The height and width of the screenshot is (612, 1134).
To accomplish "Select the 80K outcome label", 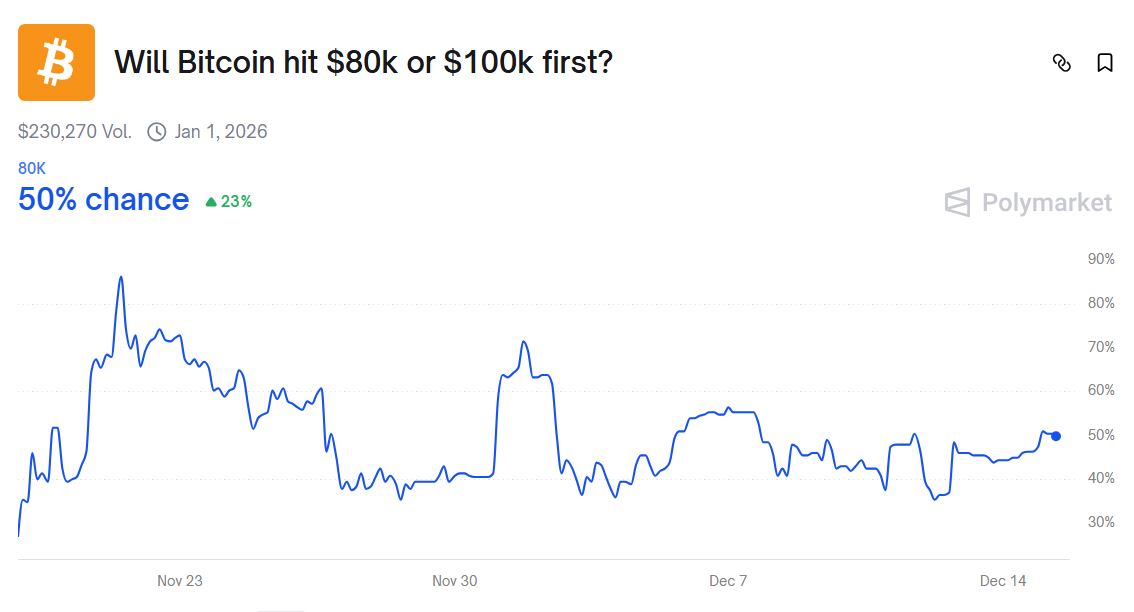I will (32, 169).
